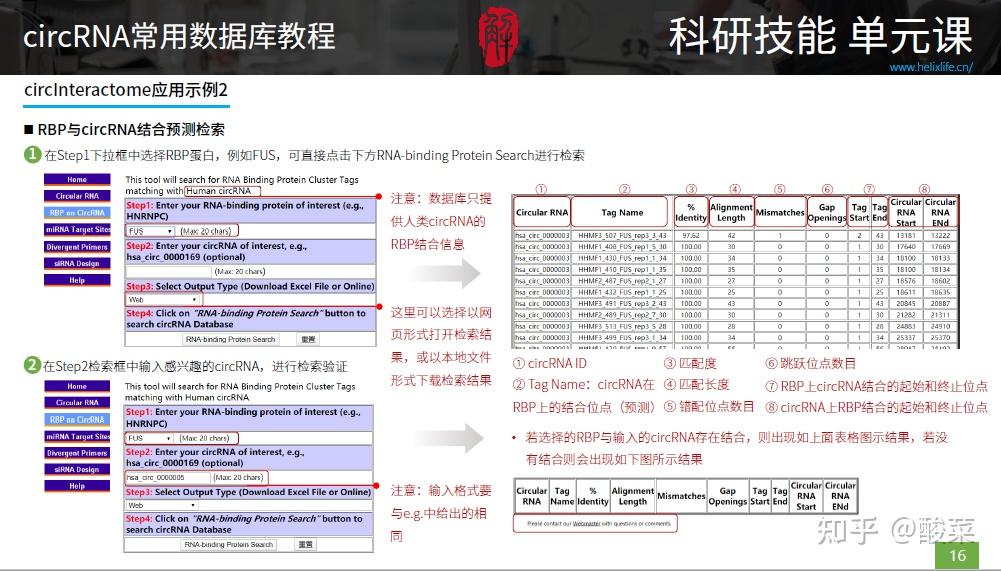Select tag HHMF1_430_FUS_rep1_1_34
1001x571 pixels.
pyautogui.click(x=622, y=258)
